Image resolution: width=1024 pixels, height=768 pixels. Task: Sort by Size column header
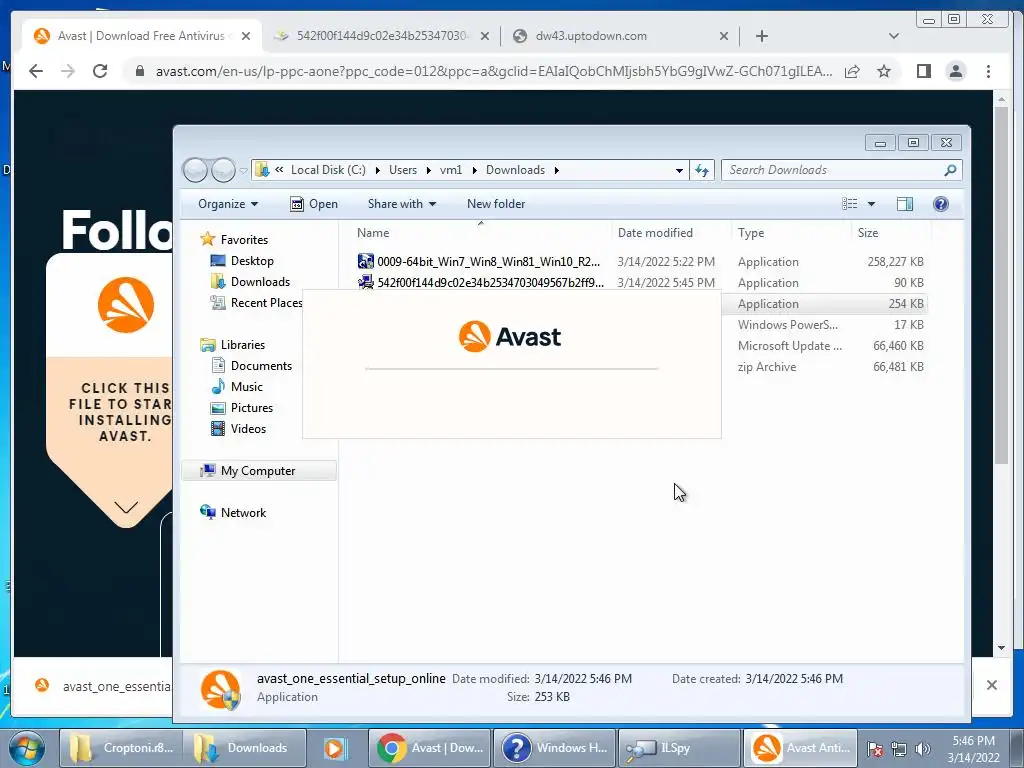click(891, 233)
